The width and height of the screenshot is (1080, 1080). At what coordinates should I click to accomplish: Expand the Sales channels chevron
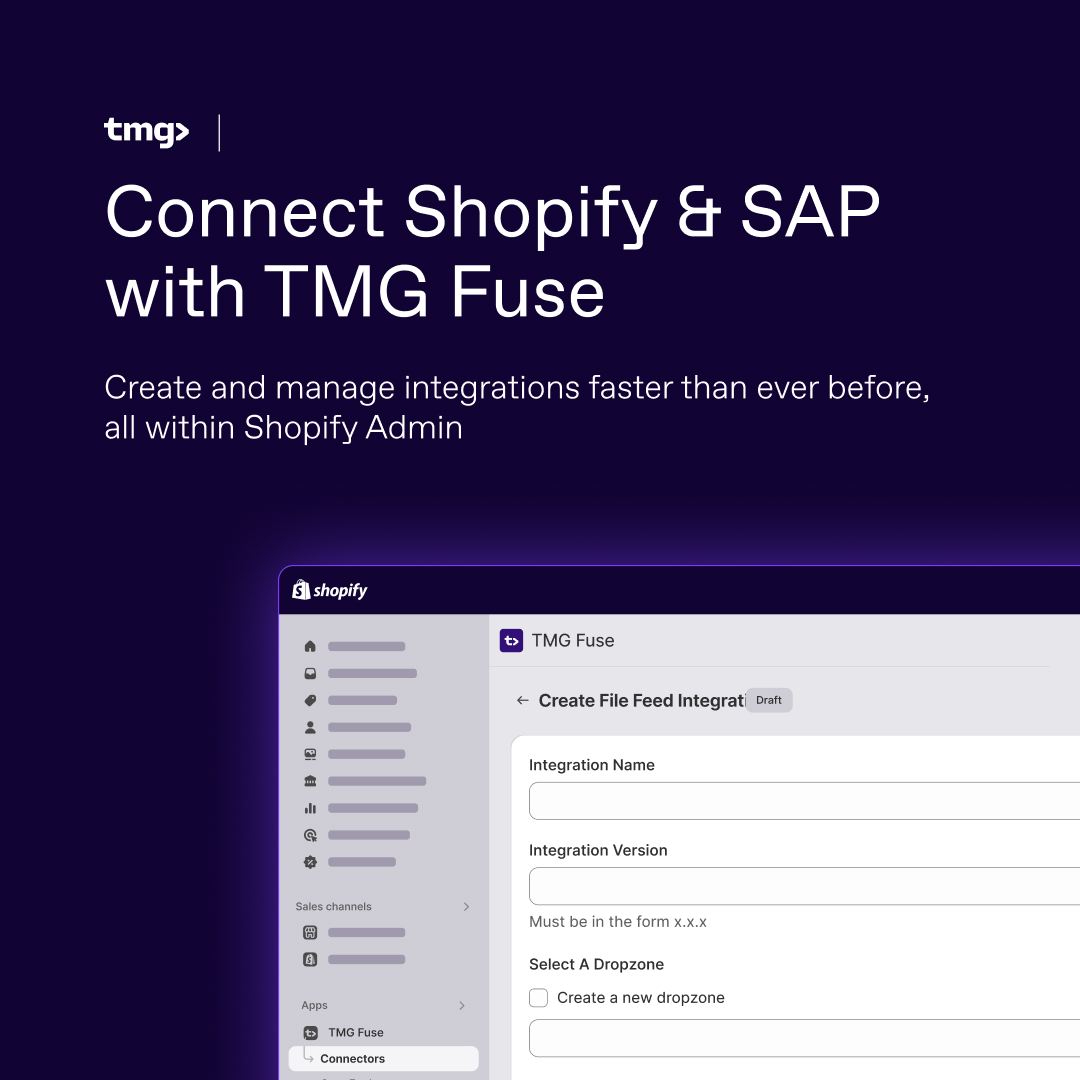click(466, 907)
